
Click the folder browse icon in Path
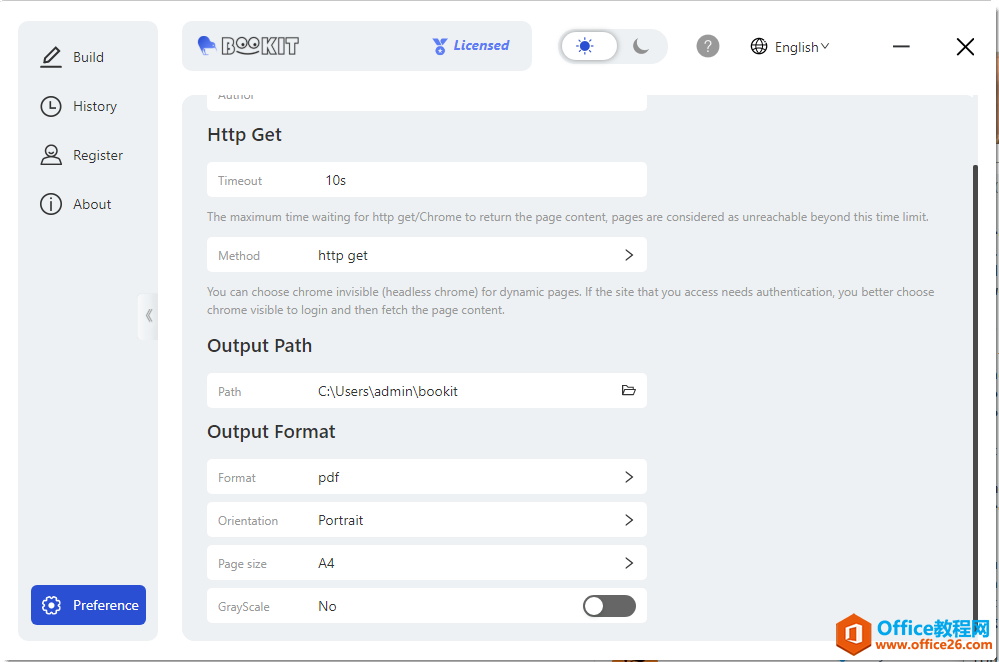click(x=629, y=391)
